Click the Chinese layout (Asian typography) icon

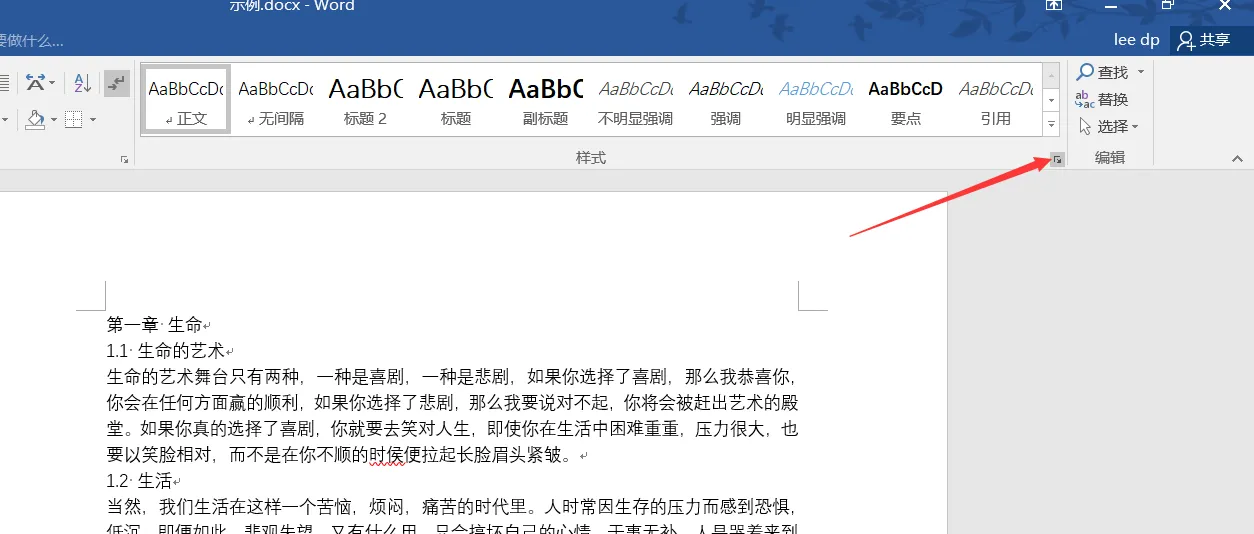(x=37, y=83)
